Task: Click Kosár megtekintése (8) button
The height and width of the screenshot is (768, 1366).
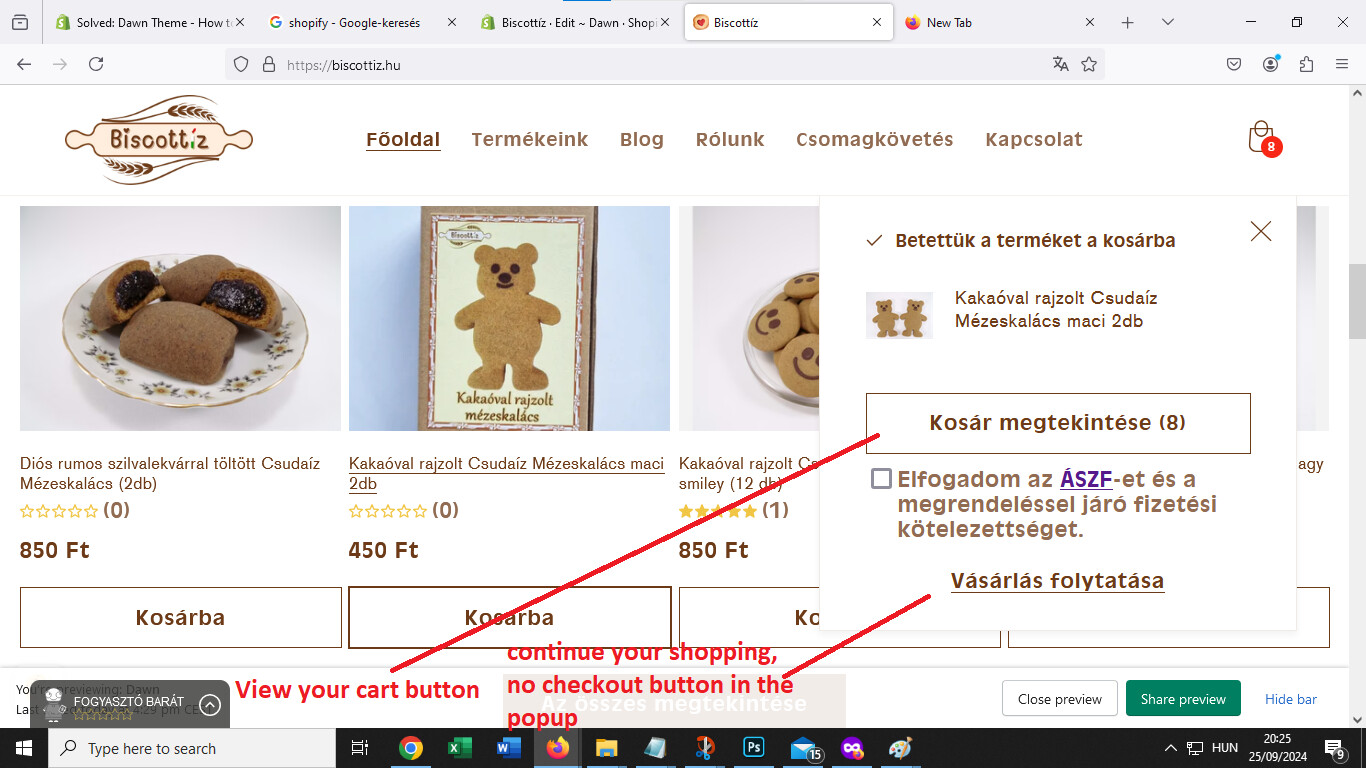Action: point(1058,423)
